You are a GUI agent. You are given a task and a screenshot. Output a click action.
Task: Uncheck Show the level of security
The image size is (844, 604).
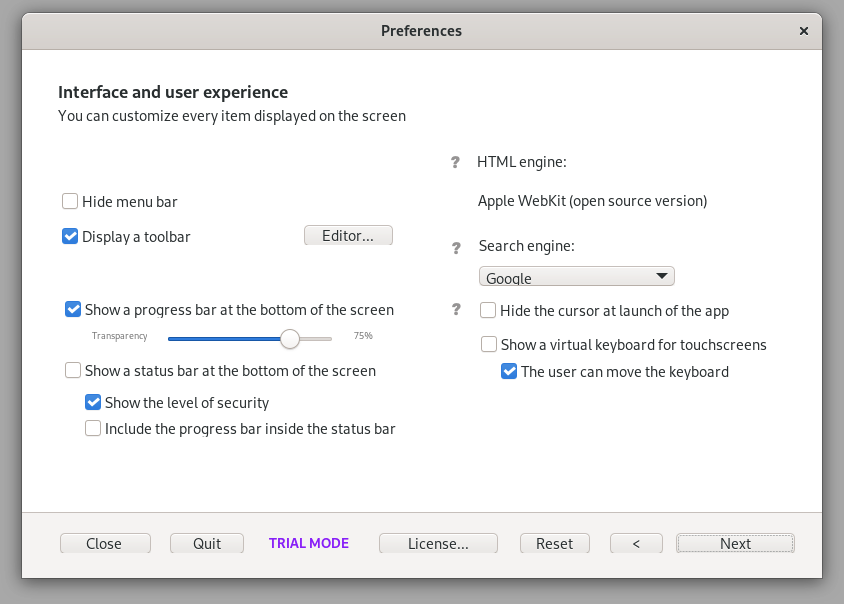coord(93,402)
